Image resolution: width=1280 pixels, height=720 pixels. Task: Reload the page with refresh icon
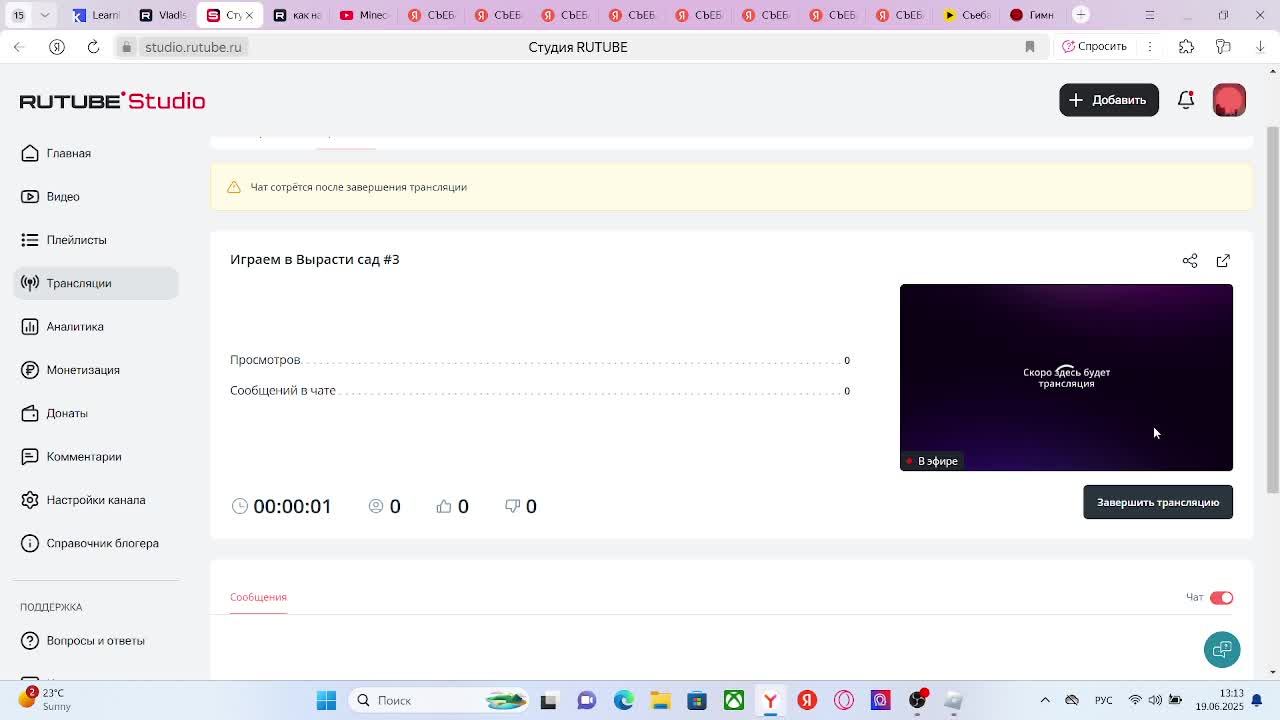[x=93, y=47]
